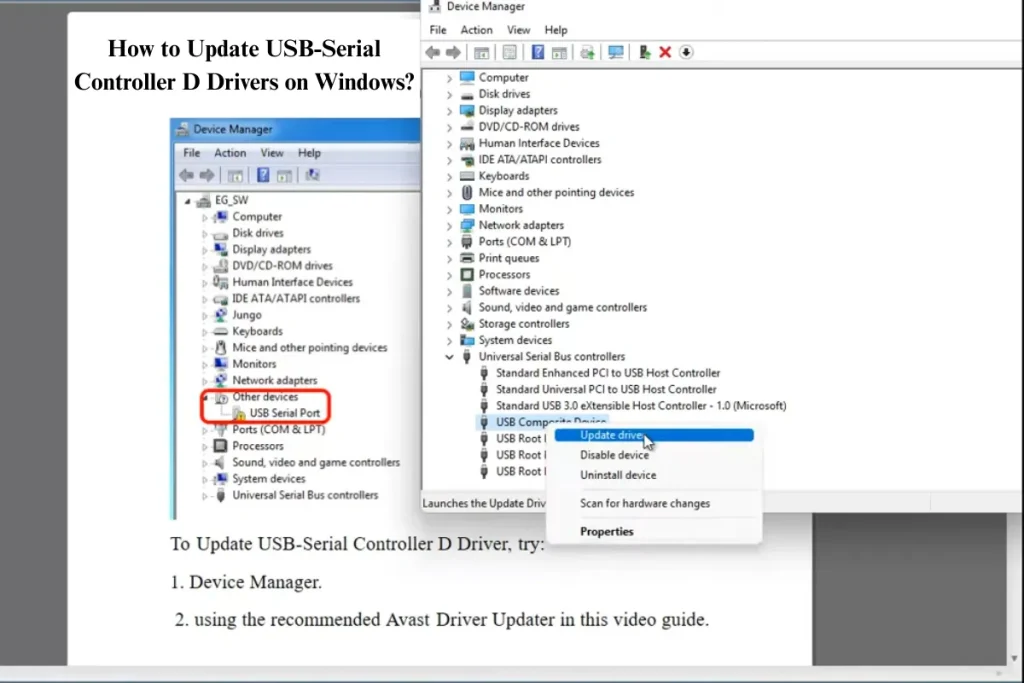Click the Monitors category icon in right window

[467, 208]
